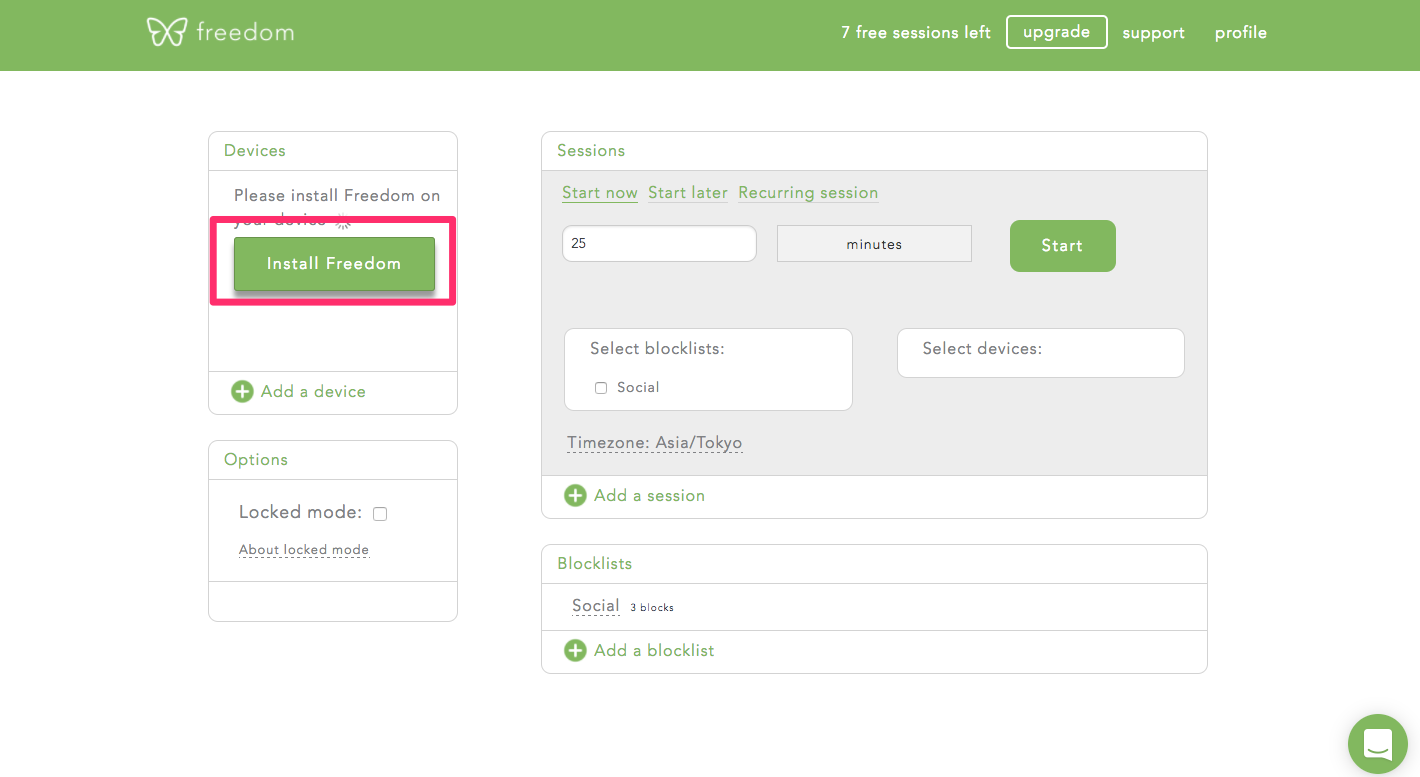Screen dimensions: 1420x777
Task: Click the Options panel heading
Action: point(256,459)
